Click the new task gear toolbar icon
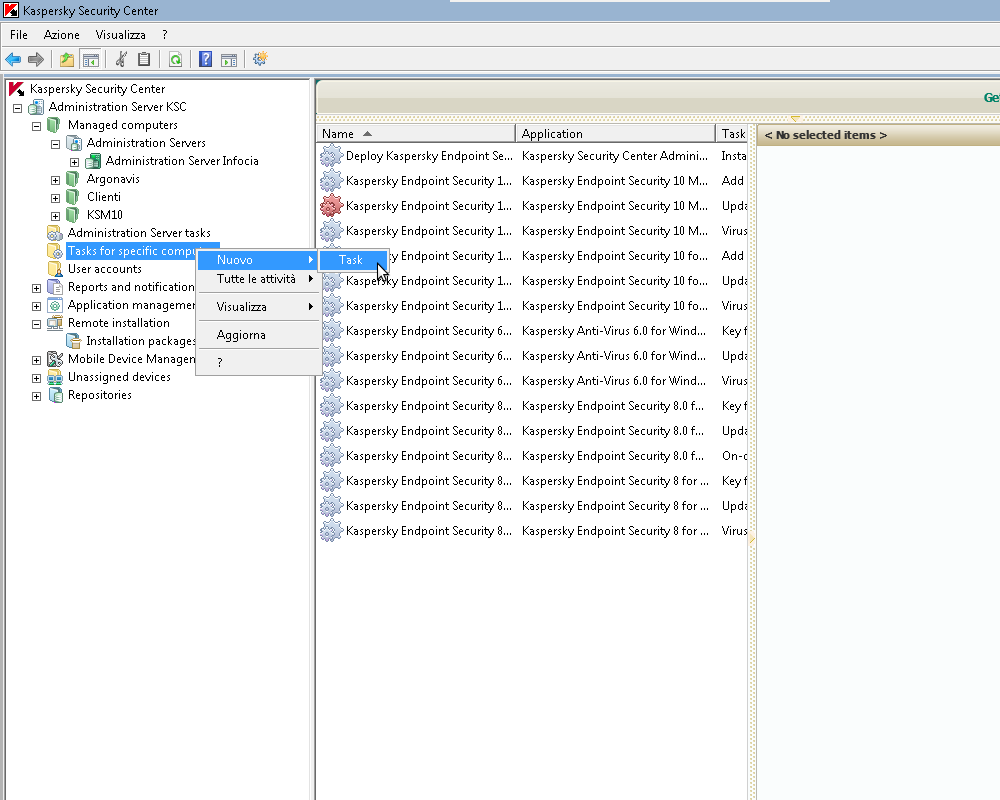The image size is (1000, 800). click(x=260, y=59)
